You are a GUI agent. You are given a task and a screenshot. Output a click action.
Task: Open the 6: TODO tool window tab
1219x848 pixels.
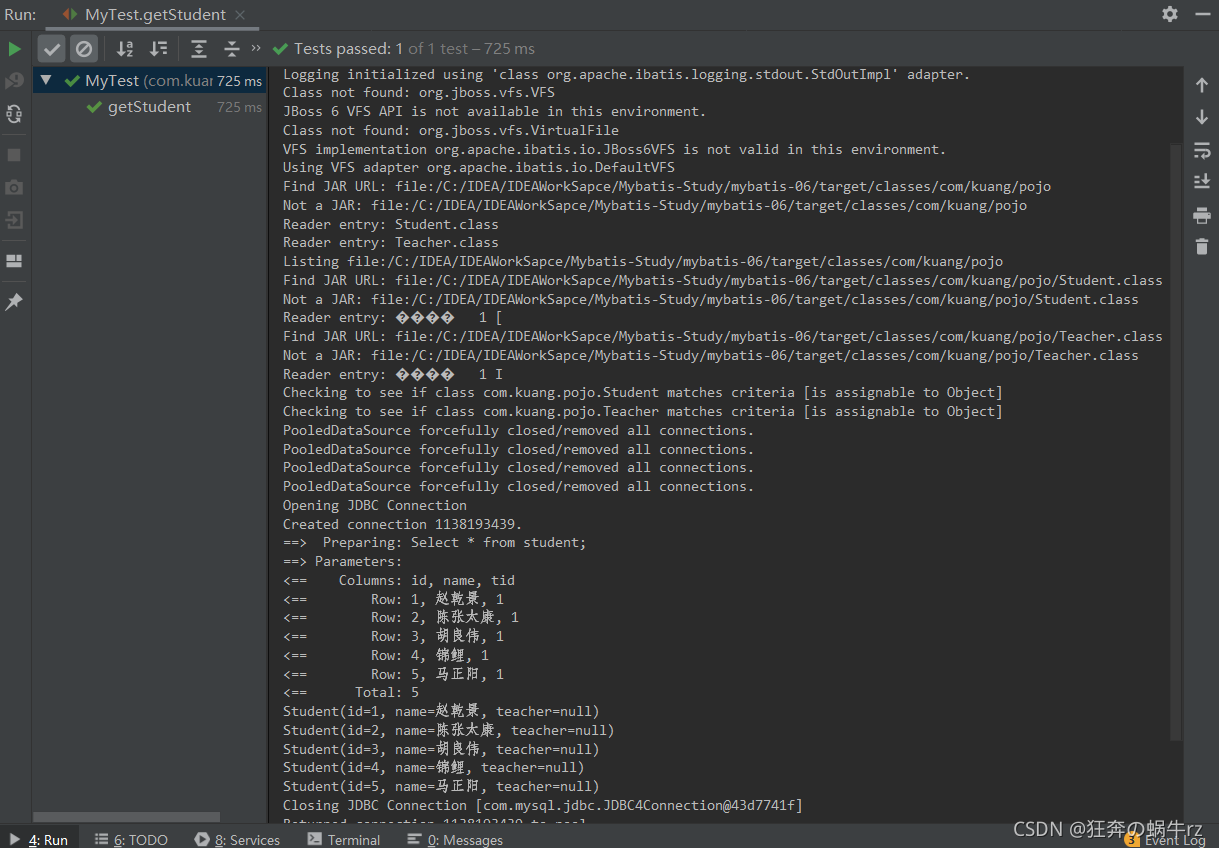(x=131, y=839)
